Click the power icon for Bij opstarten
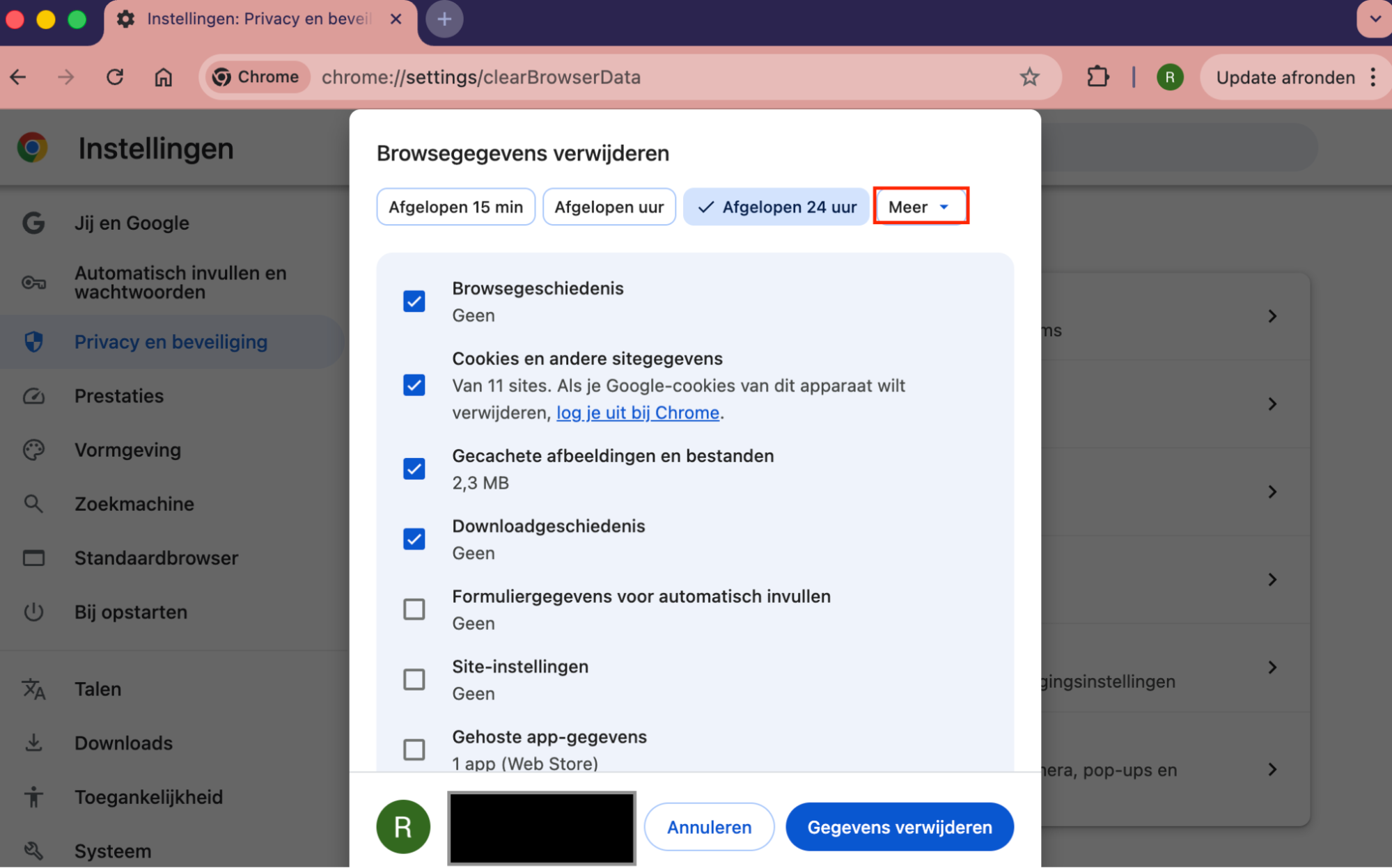Image resolution: width=1392 pixels, height=868 pixels. 33,612
